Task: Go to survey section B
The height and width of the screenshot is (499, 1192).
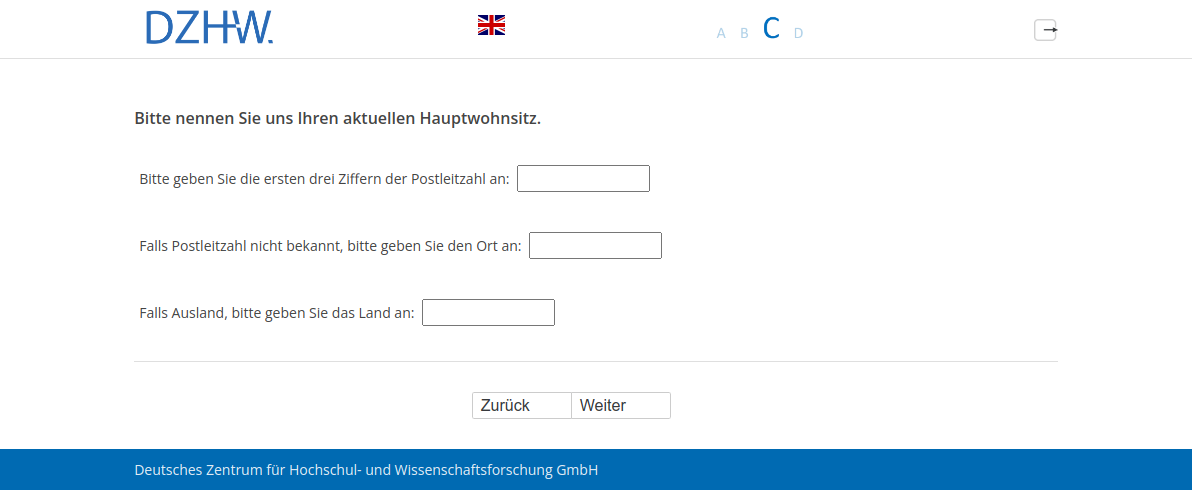Action: [744, 33]
